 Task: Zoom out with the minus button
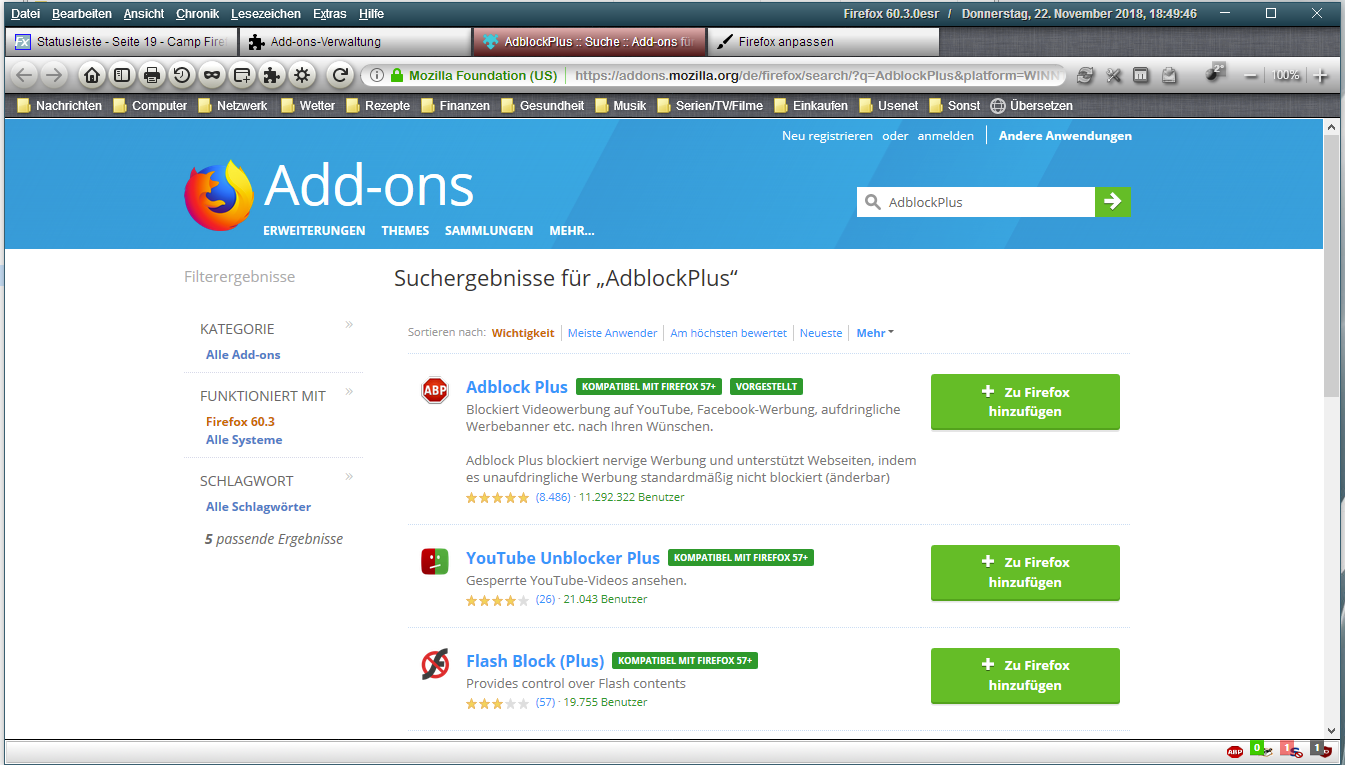tap(1251, 76)
